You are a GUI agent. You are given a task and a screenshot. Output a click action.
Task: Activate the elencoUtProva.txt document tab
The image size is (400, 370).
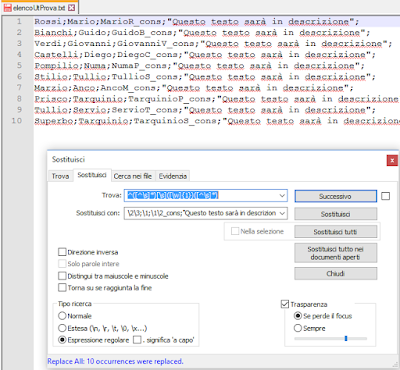point(39,7)
